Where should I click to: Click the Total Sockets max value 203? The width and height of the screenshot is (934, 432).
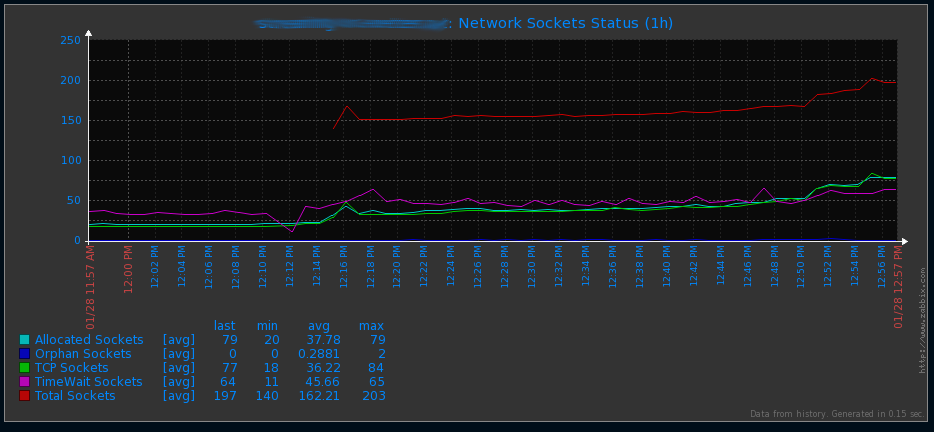tap(373, 396)
